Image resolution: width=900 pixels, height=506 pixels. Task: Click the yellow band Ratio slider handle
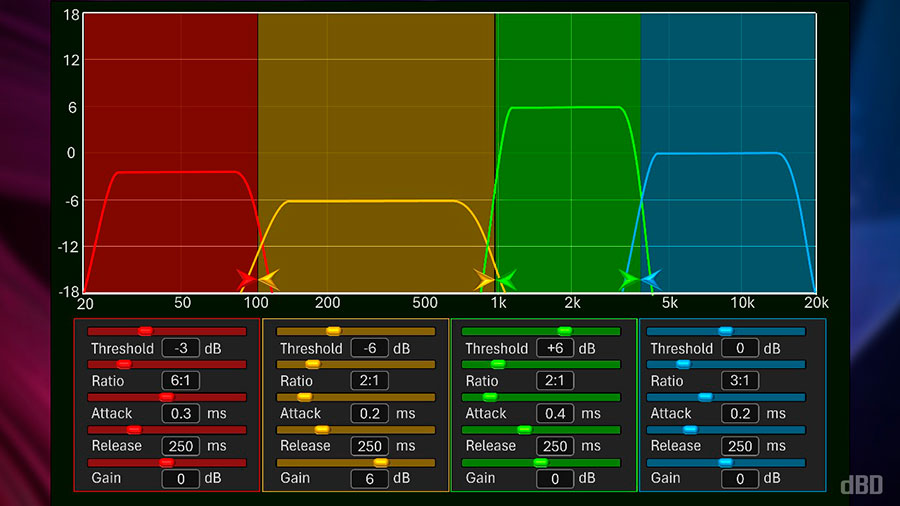coord(312,364)
